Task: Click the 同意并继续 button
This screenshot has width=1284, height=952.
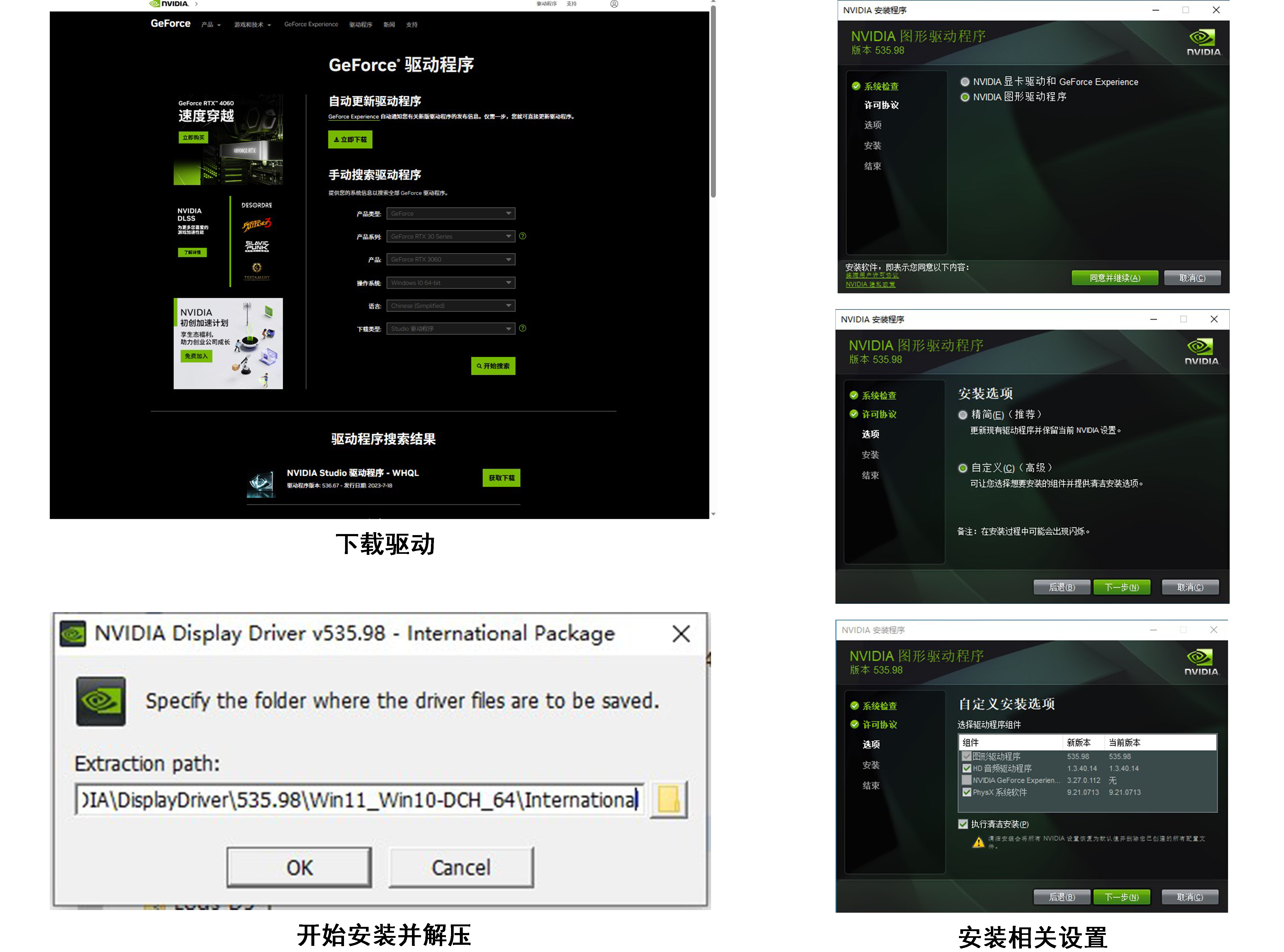Action: (x=1115, y=278)
